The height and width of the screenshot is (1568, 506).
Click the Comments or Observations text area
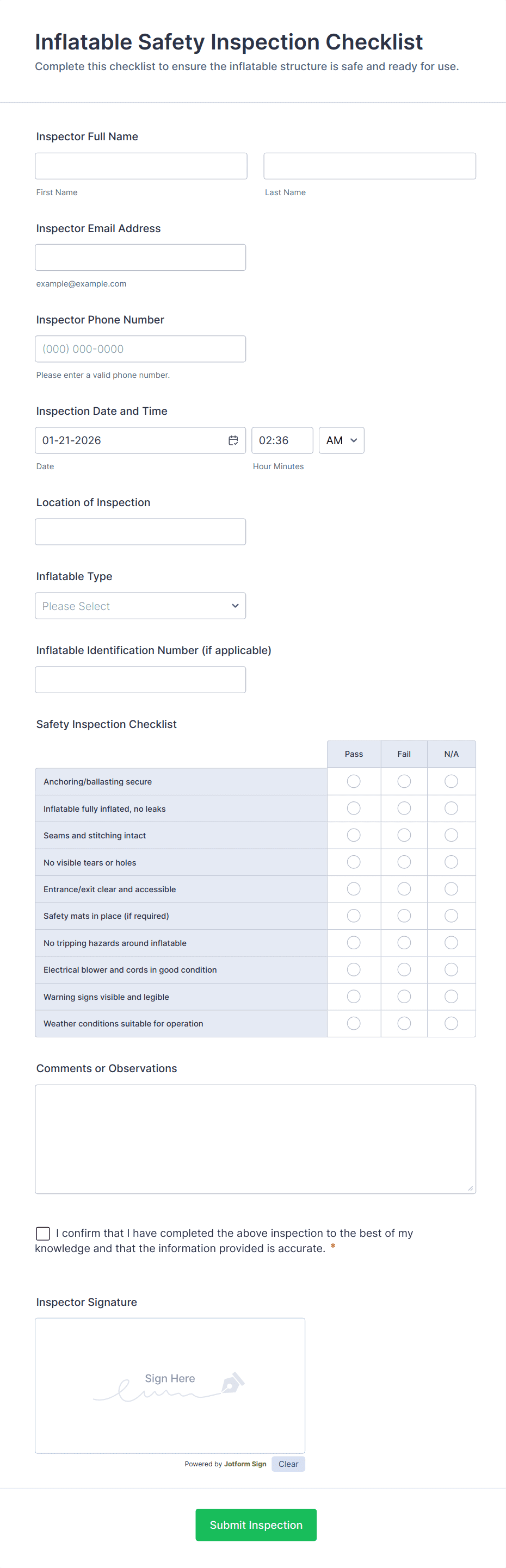pos(255,1138)
